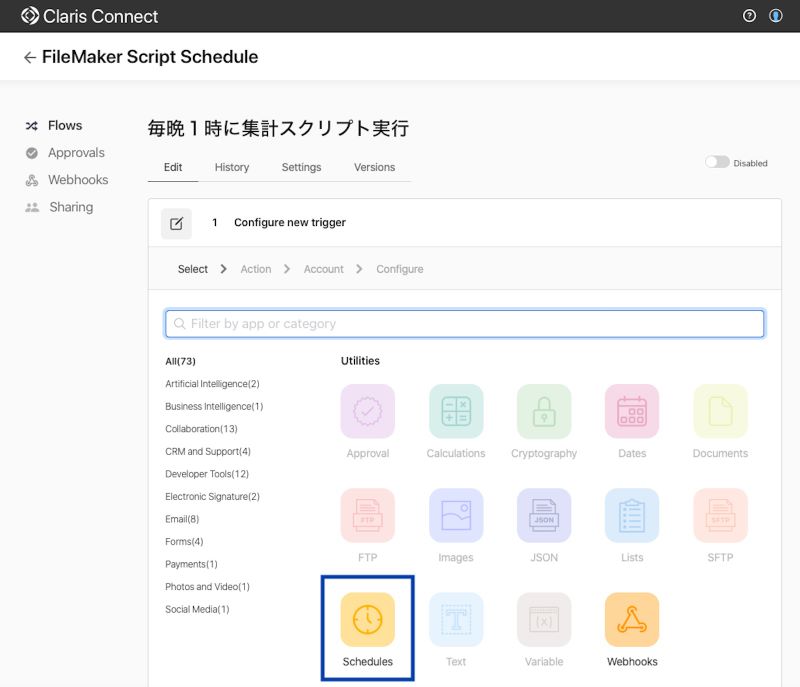Go to the Action breadcrumb step
Viewport: 800px width, 687px height.
point(256,269)
